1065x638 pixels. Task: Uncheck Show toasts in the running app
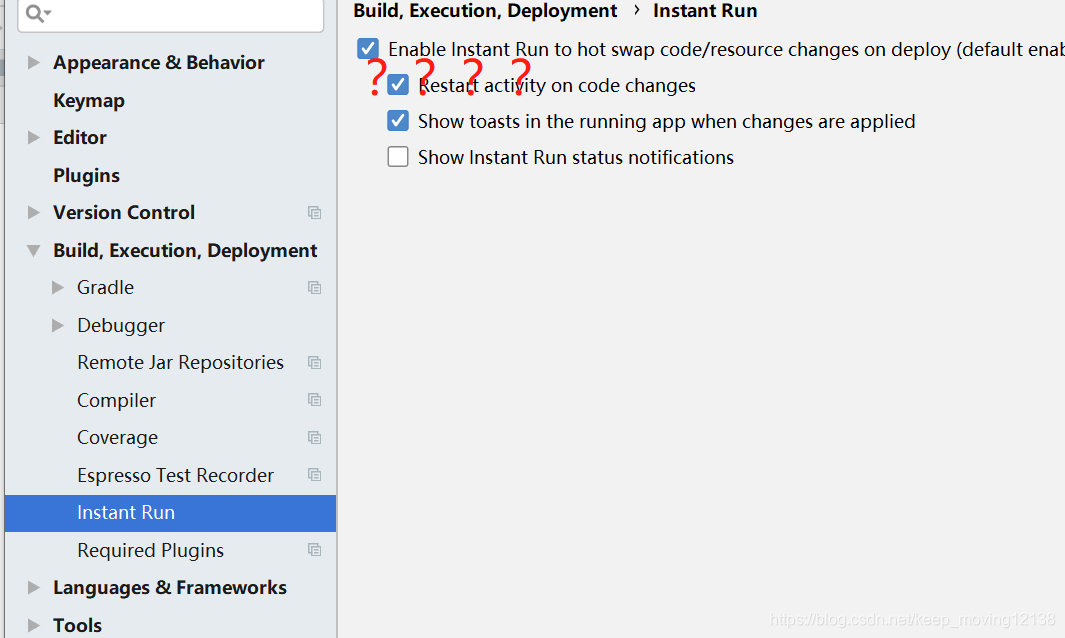coord(398,121)
